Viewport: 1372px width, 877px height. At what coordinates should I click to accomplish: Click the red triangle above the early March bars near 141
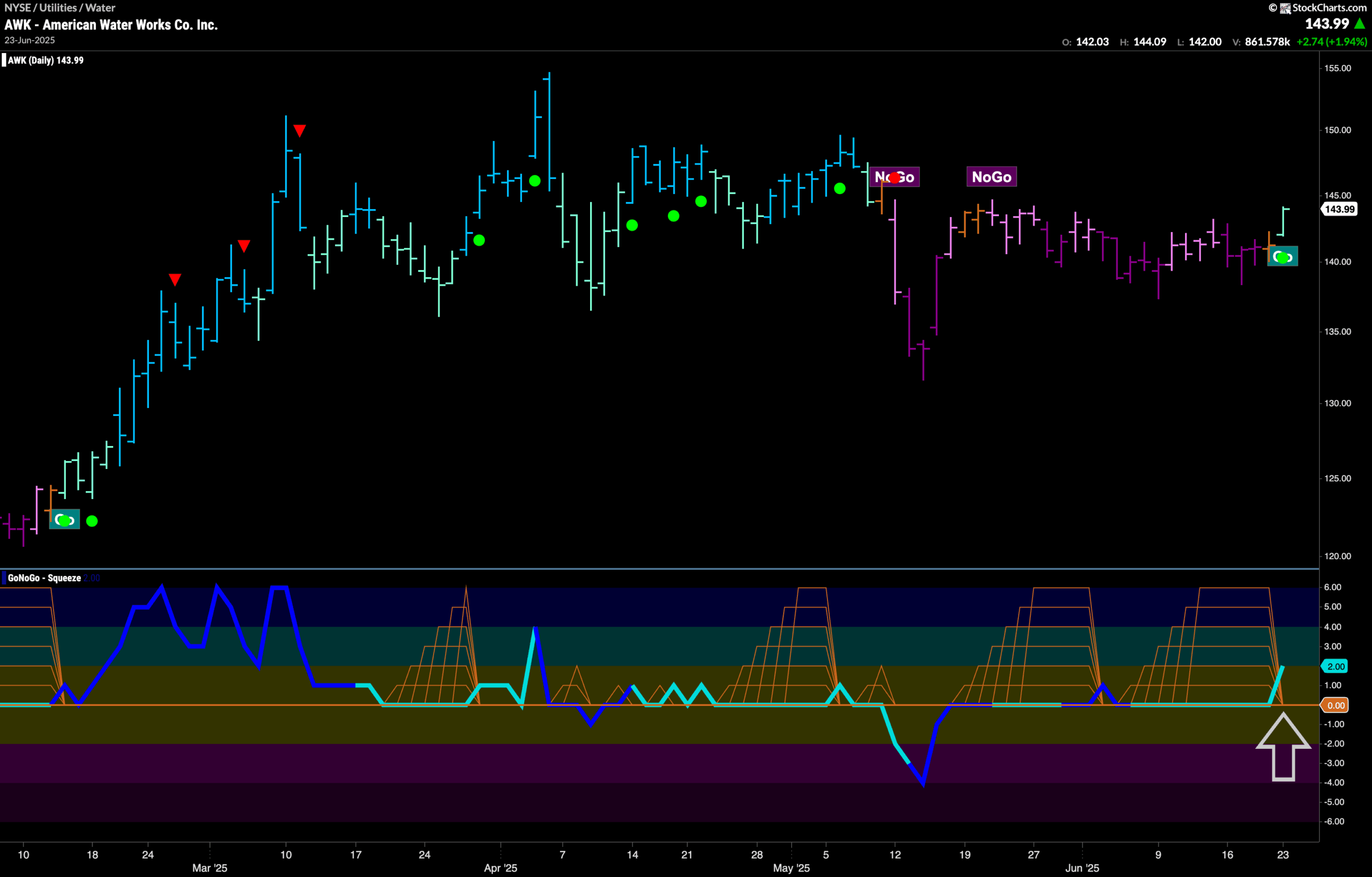point(244,246)
